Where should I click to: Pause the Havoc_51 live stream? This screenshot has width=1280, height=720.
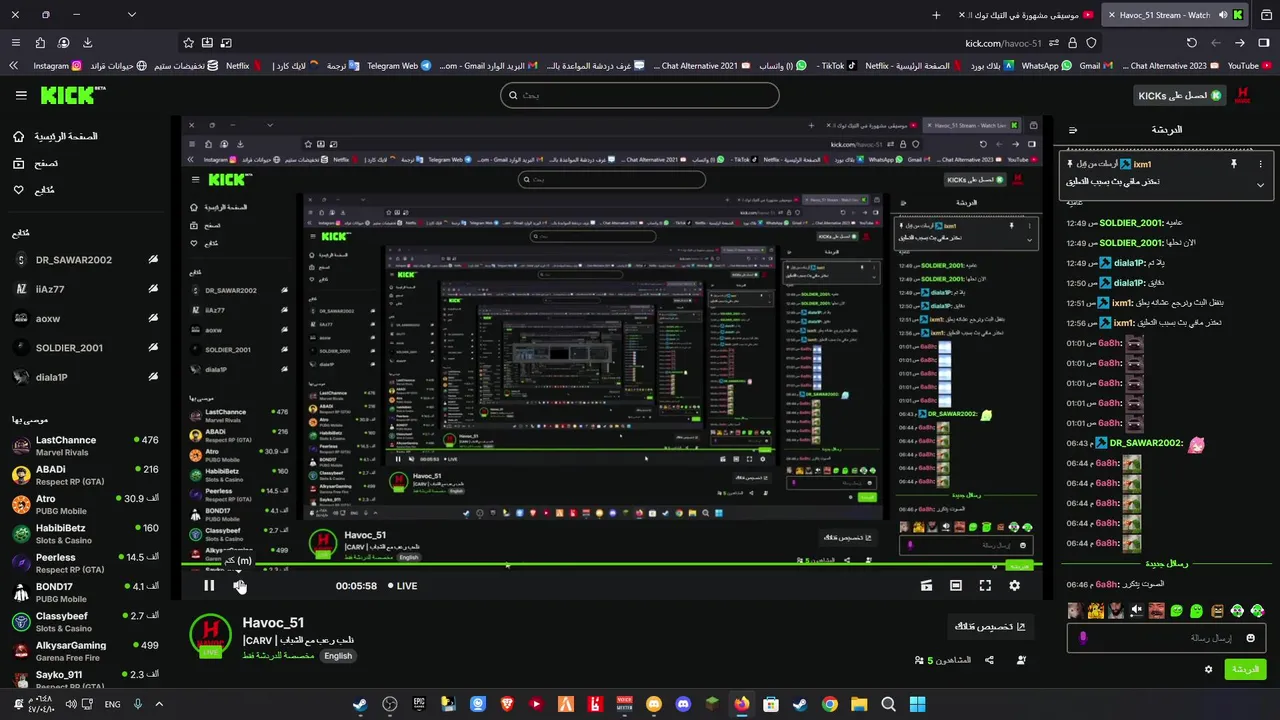(x=209, y=586)
